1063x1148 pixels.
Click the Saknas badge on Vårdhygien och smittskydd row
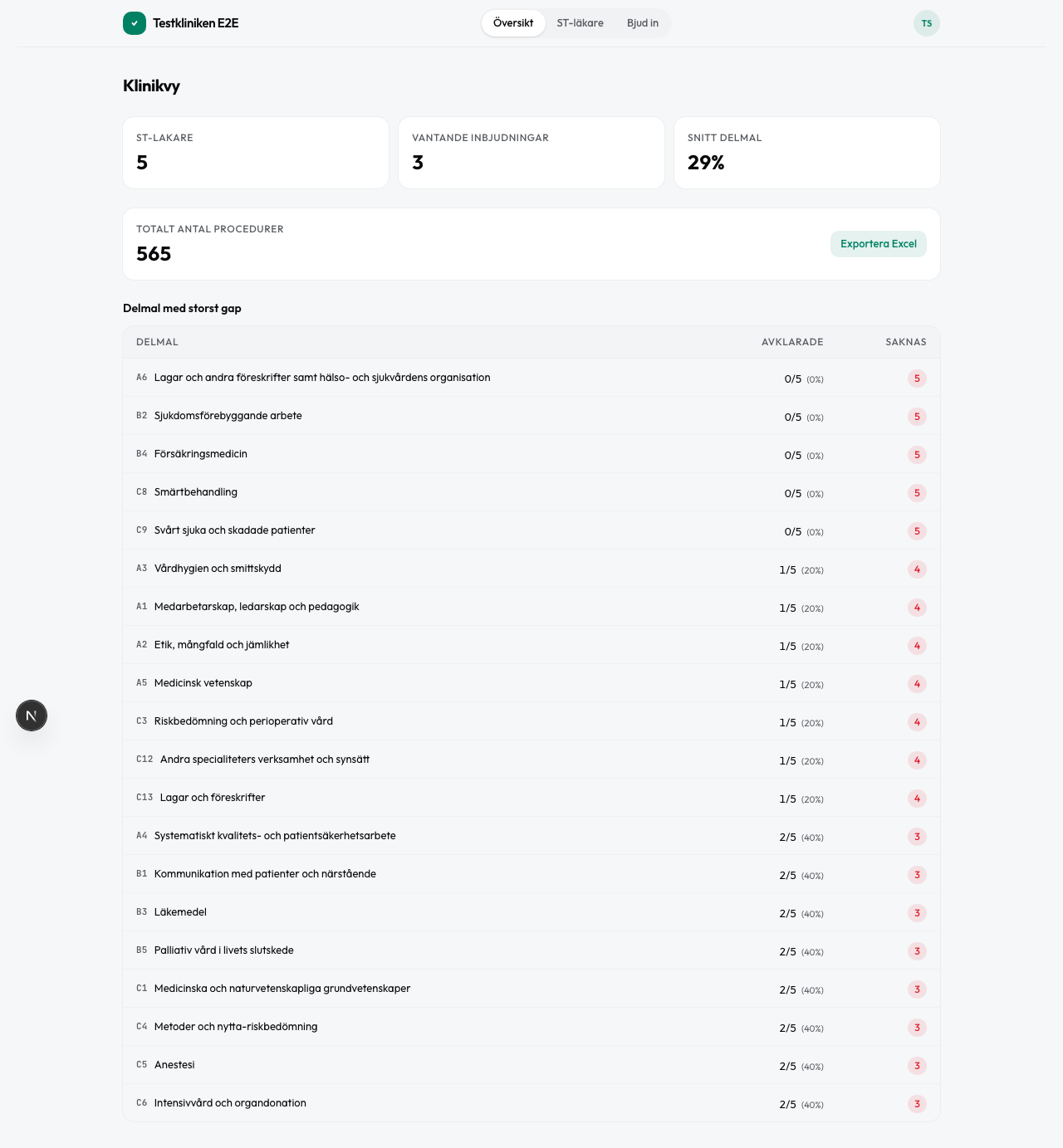tap(917, 569)
